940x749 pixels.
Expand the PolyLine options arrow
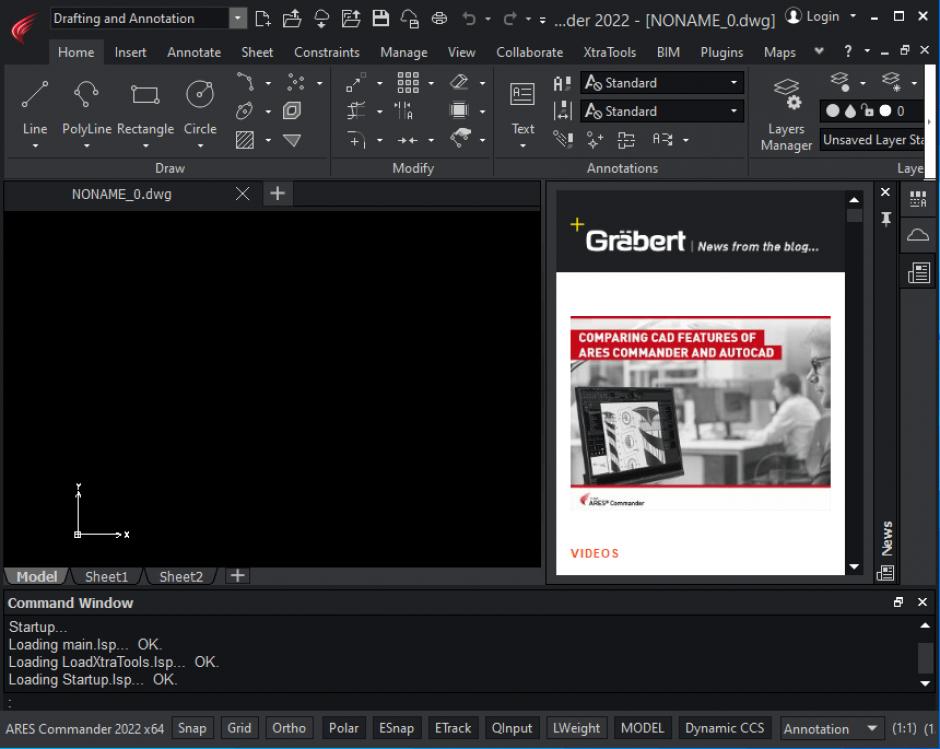86,146
